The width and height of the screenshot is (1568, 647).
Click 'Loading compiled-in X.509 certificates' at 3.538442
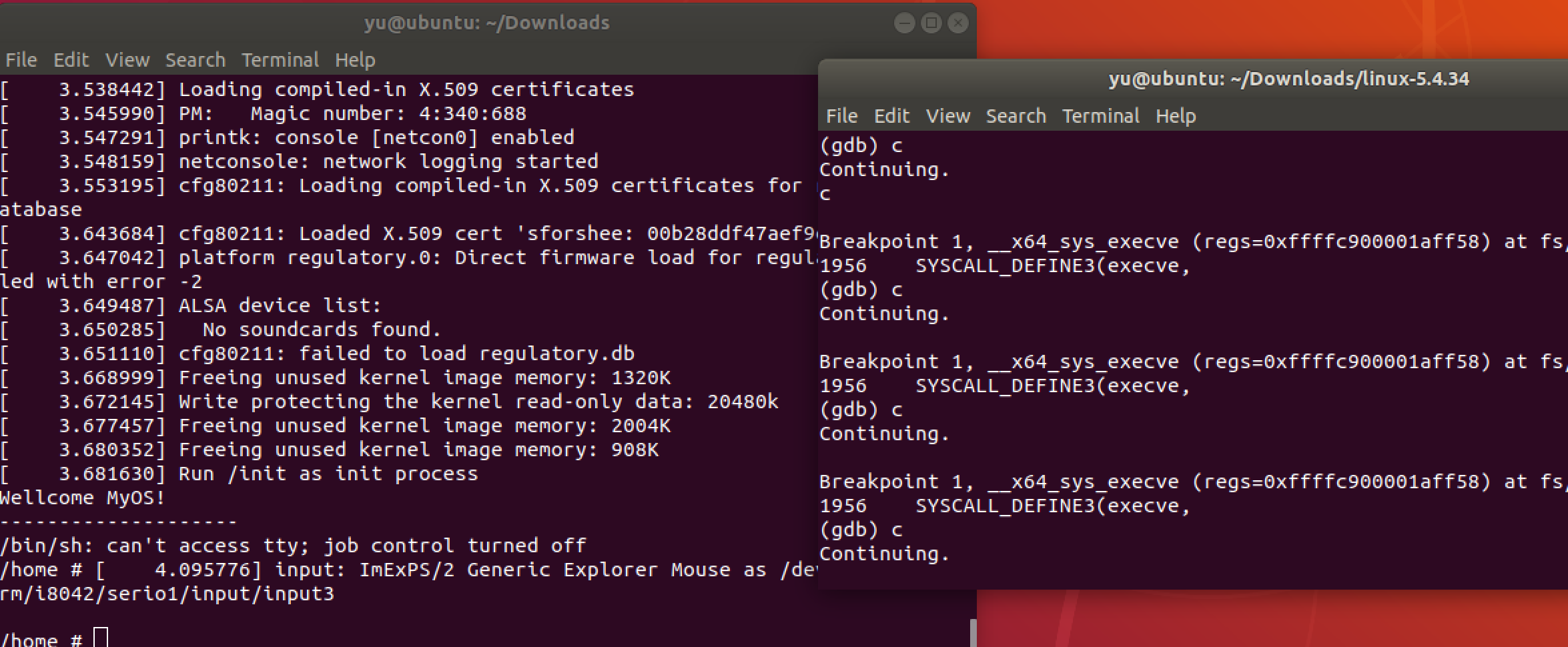[406, 89]
